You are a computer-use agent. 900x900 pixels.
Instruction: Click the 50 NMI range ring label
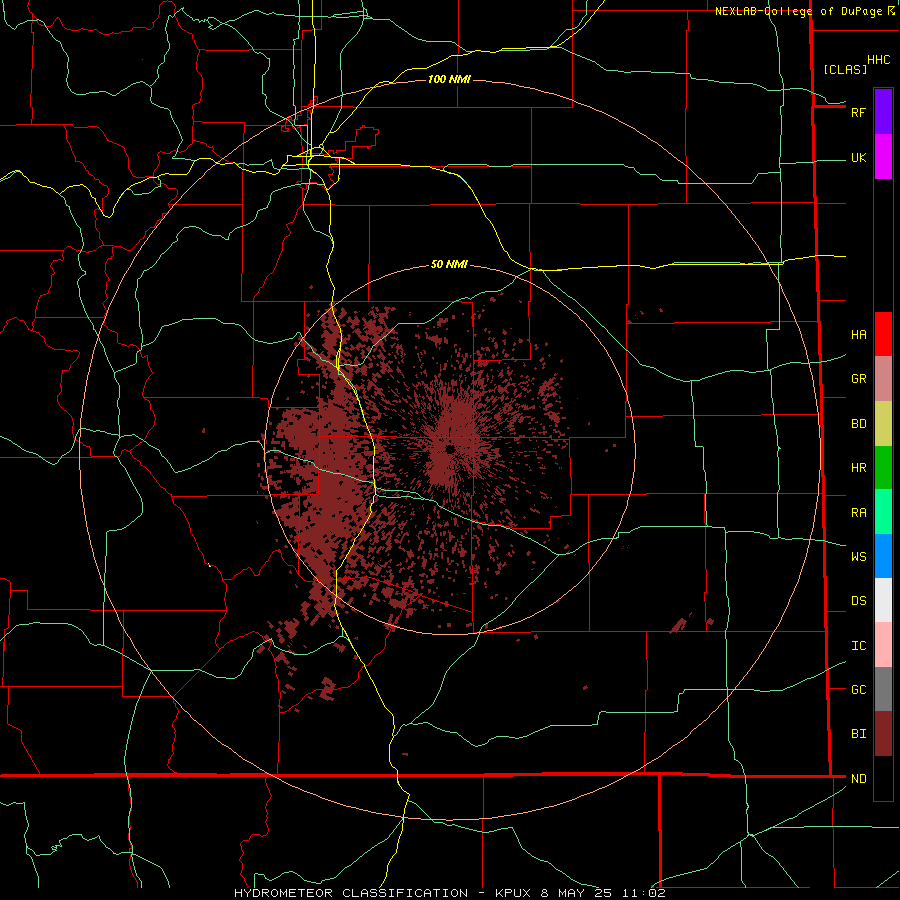tap(449, 264)
